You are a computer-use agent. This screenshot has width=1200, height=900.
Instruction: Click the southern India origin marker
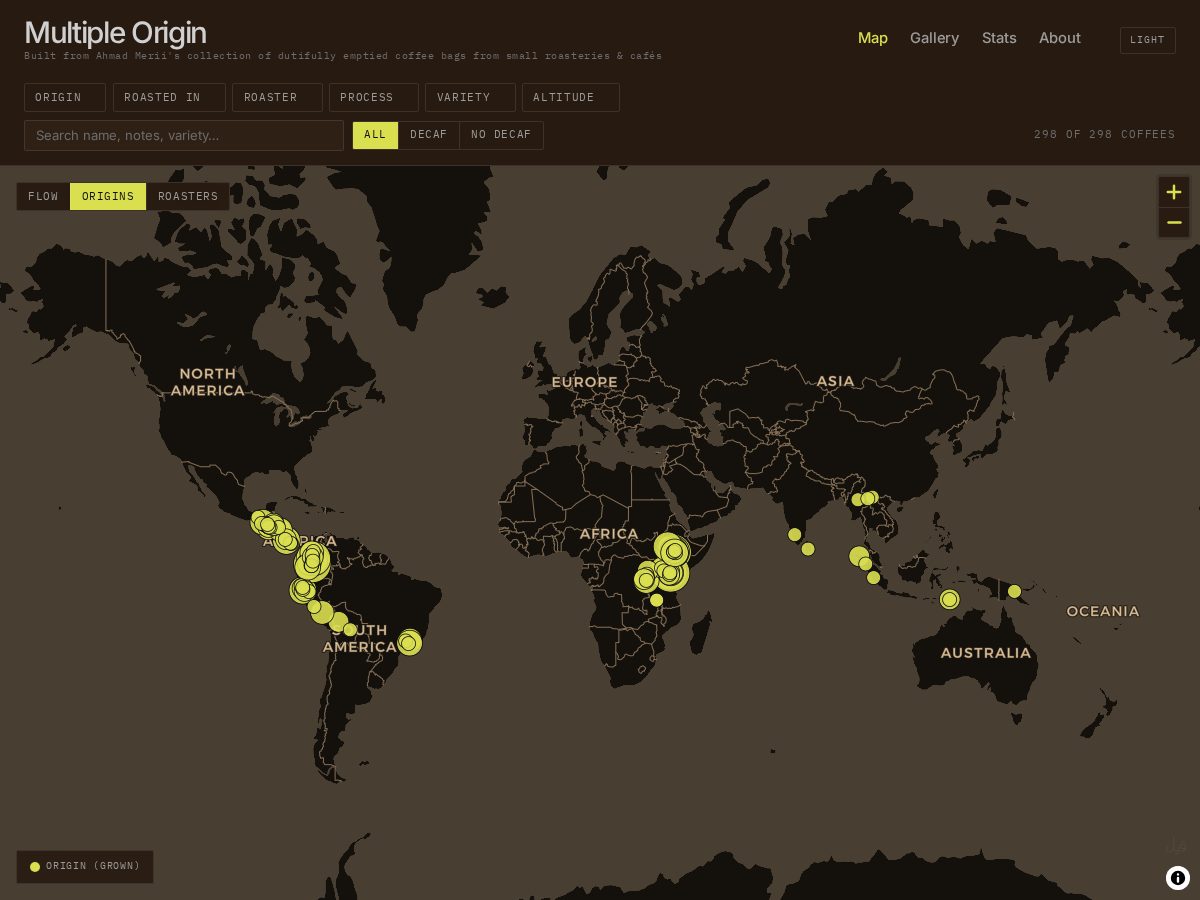795,535
